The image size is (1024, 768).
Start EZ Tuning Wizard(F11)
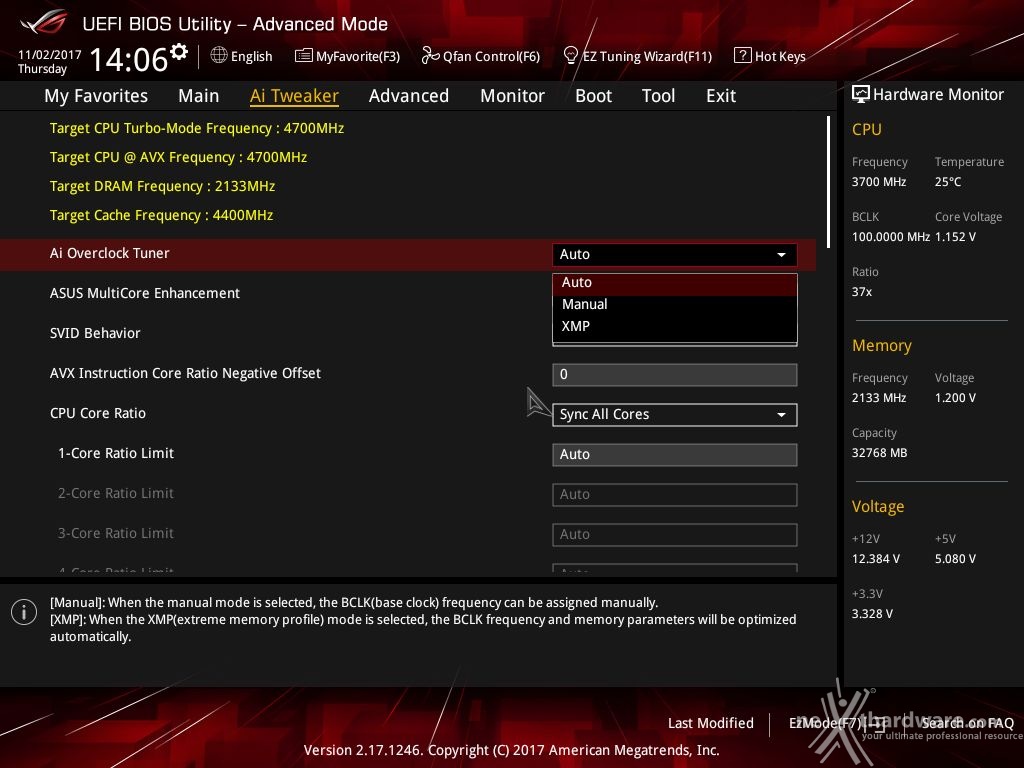coord(647,56)
